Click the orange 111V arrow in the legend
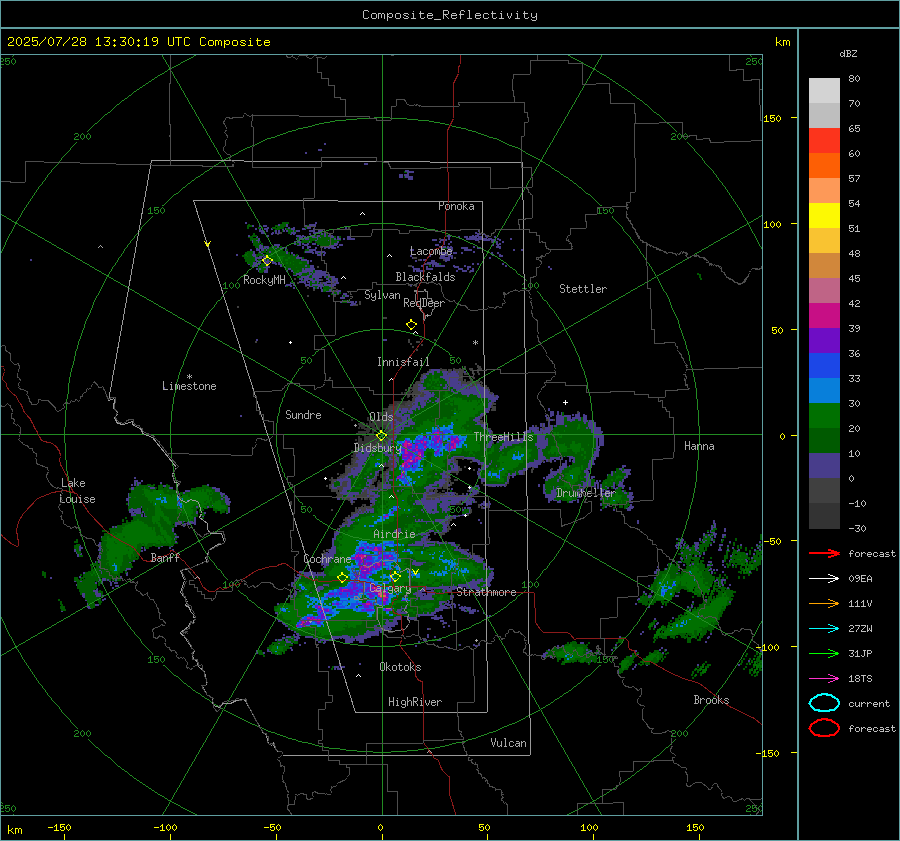 pyautogui.click(x=824, y=603)
